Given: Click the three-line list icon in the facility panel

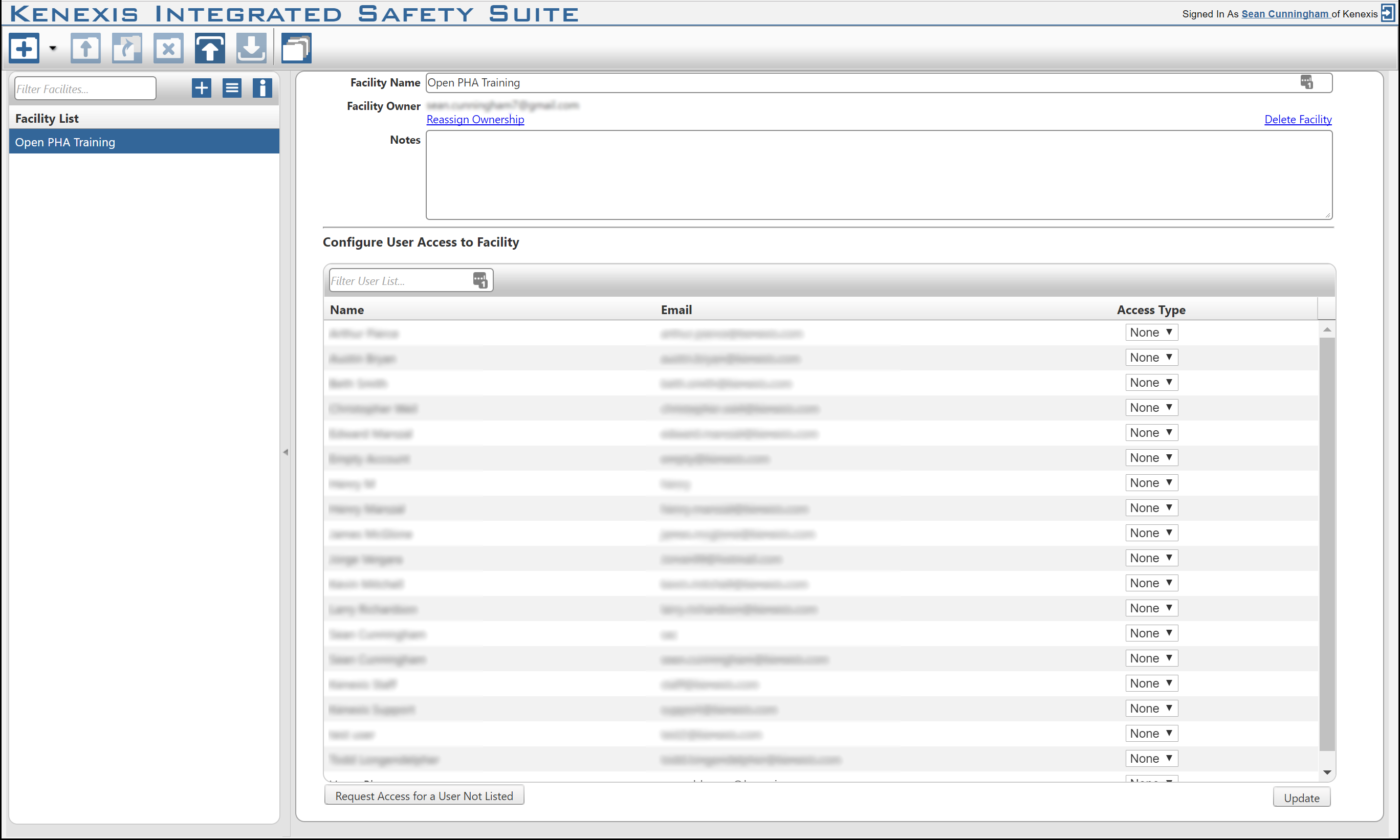Looking at the screenshot, I should [232, 89].
